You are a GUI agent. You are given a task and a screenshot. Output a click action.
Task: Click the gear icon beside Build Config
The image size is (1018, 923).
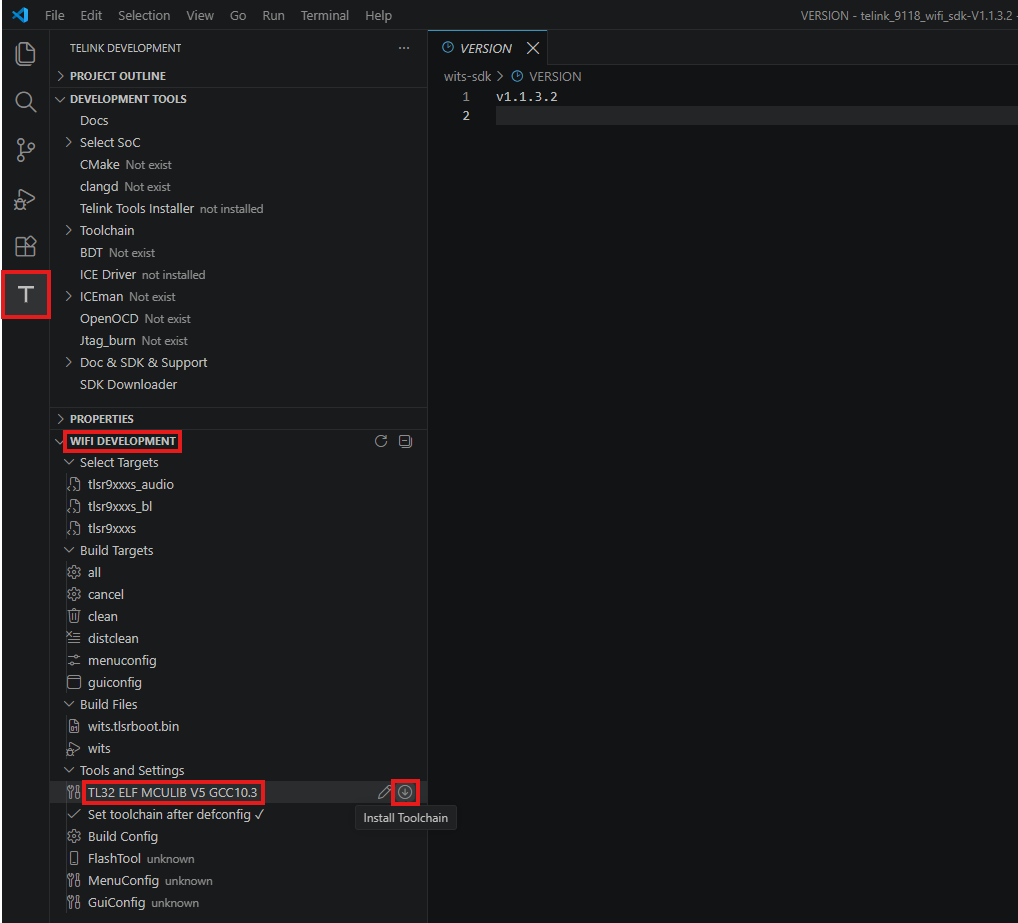pyautogui.click(x=74, y=836)
